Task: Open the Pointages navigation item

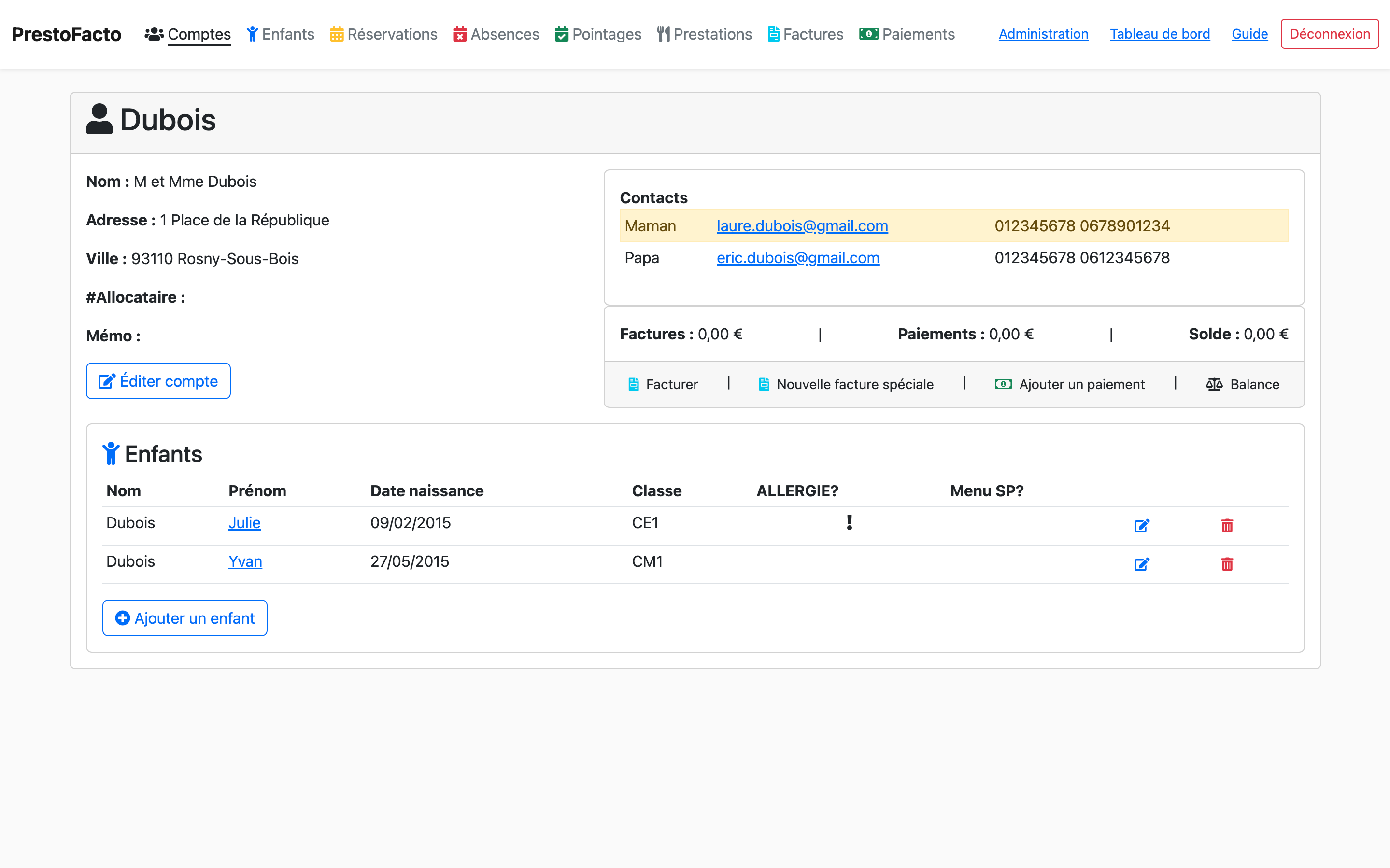Action: click(x=598, y=34)
